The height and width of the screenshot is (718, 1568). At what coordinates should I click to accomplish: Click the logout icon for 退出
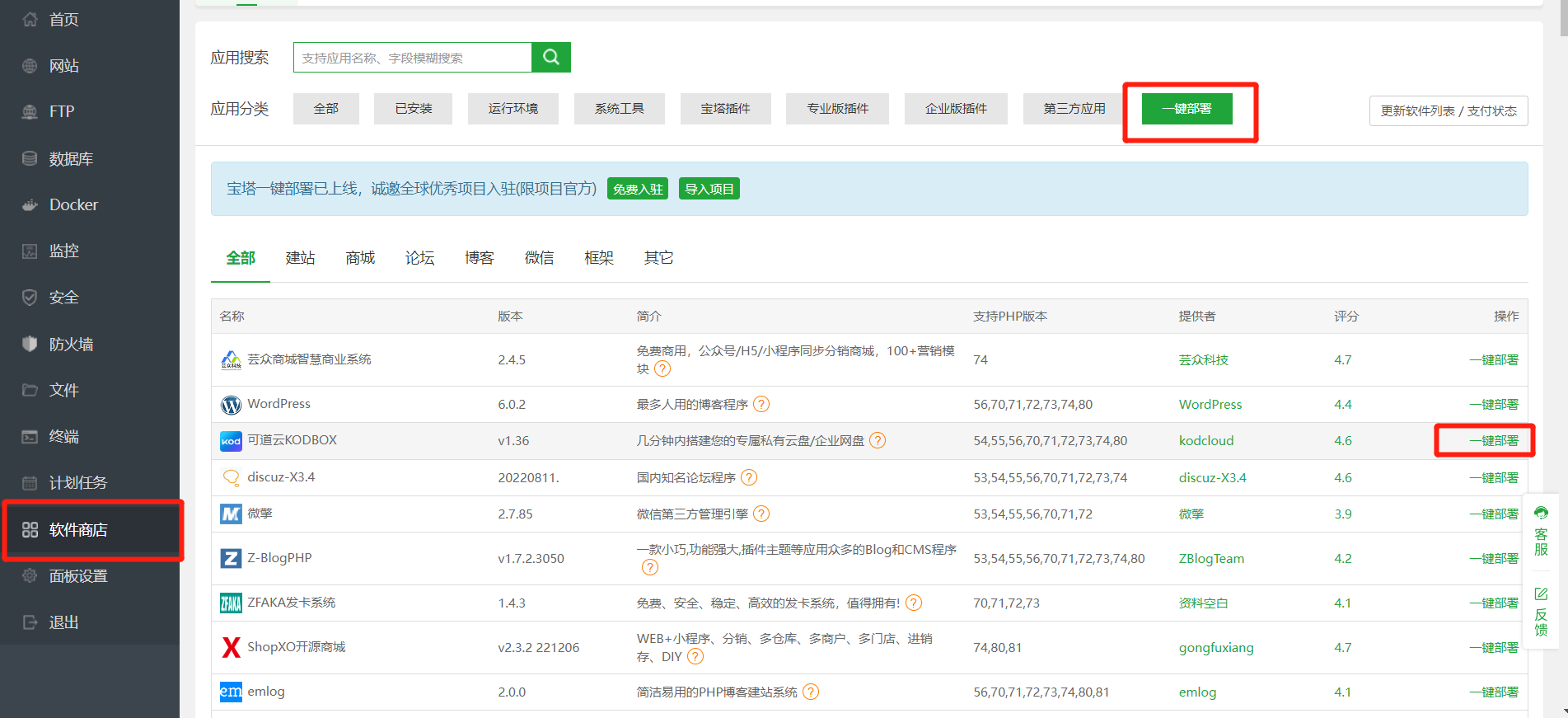[30, 622]
